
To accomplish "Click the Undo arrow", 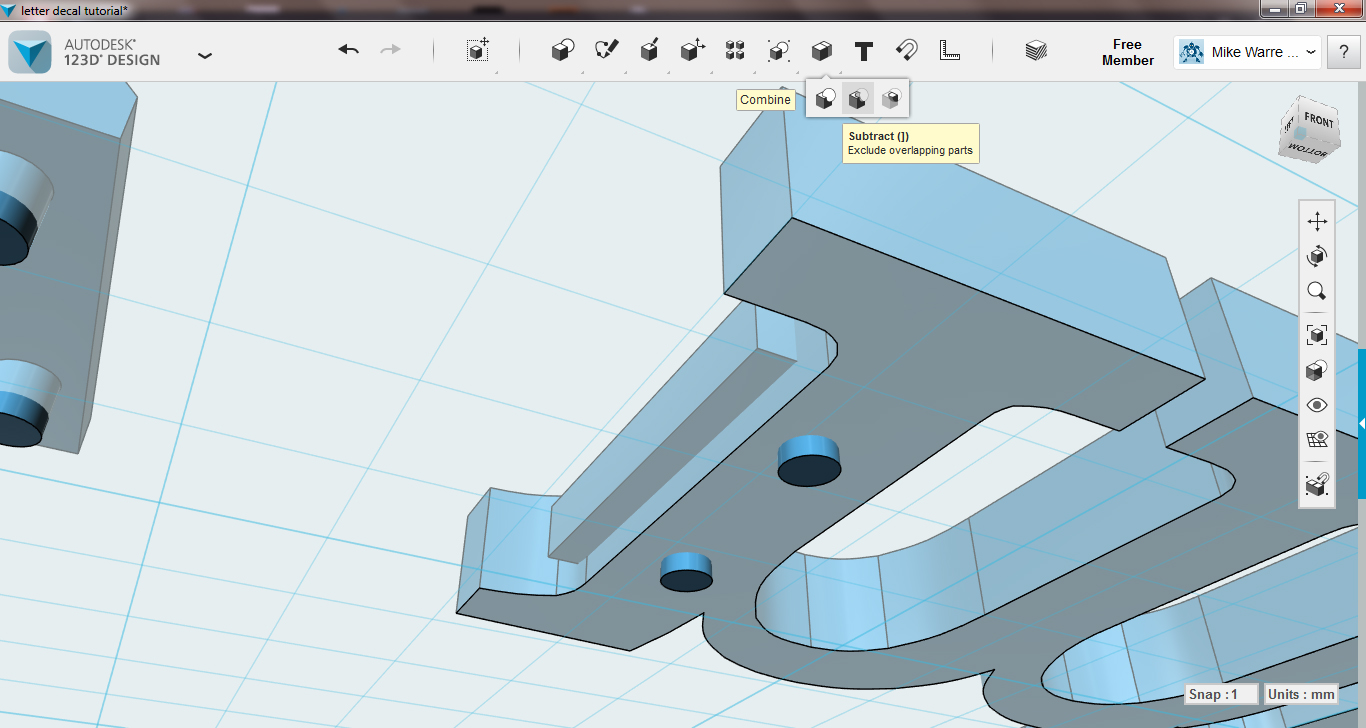I will 348,50.
